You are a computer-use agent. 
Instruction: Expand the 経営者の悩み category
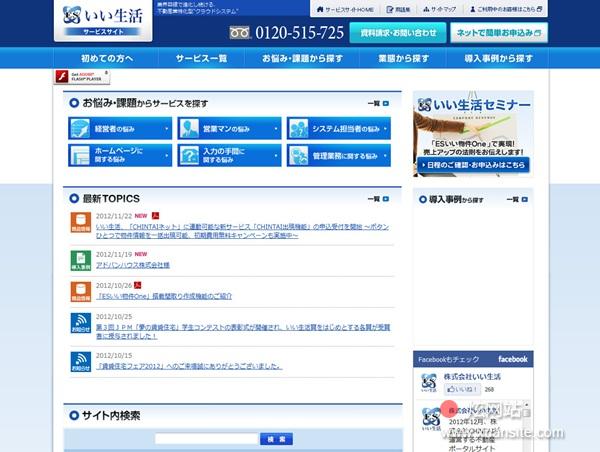point(121,129)
